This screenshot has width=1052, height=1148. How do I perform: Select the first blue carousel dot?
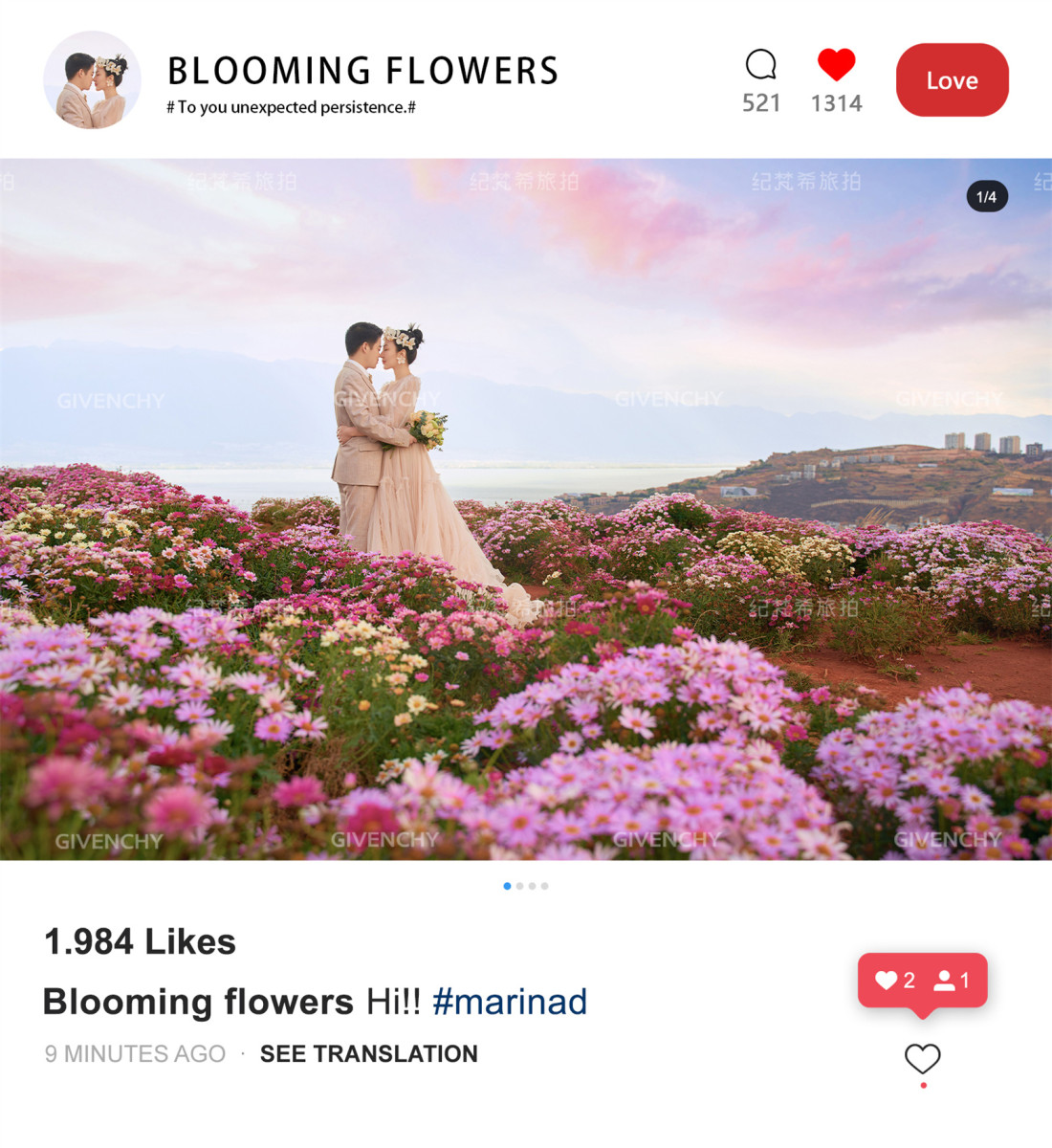pos(507,886)
